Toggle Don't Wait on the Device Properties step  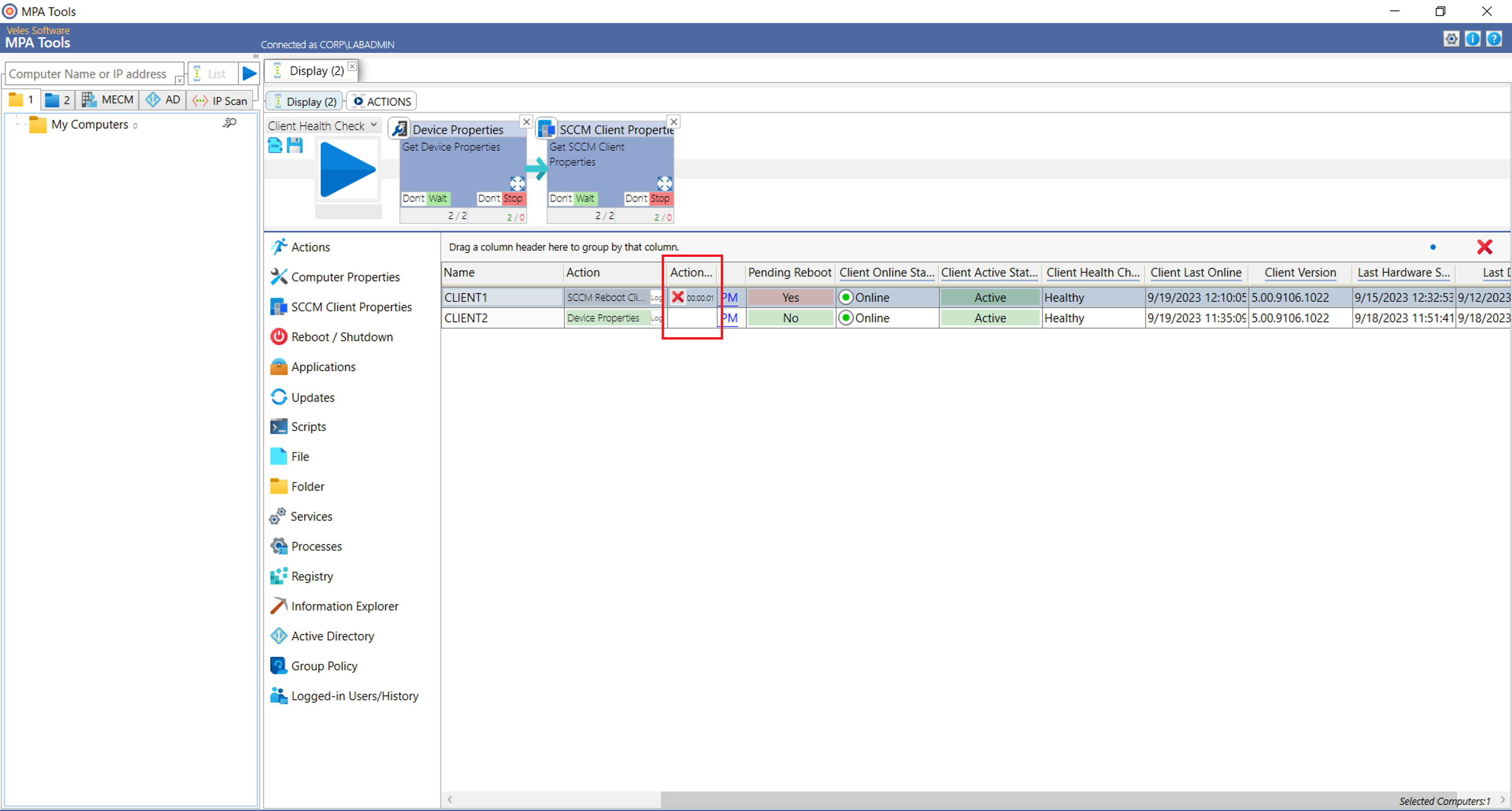426,198
